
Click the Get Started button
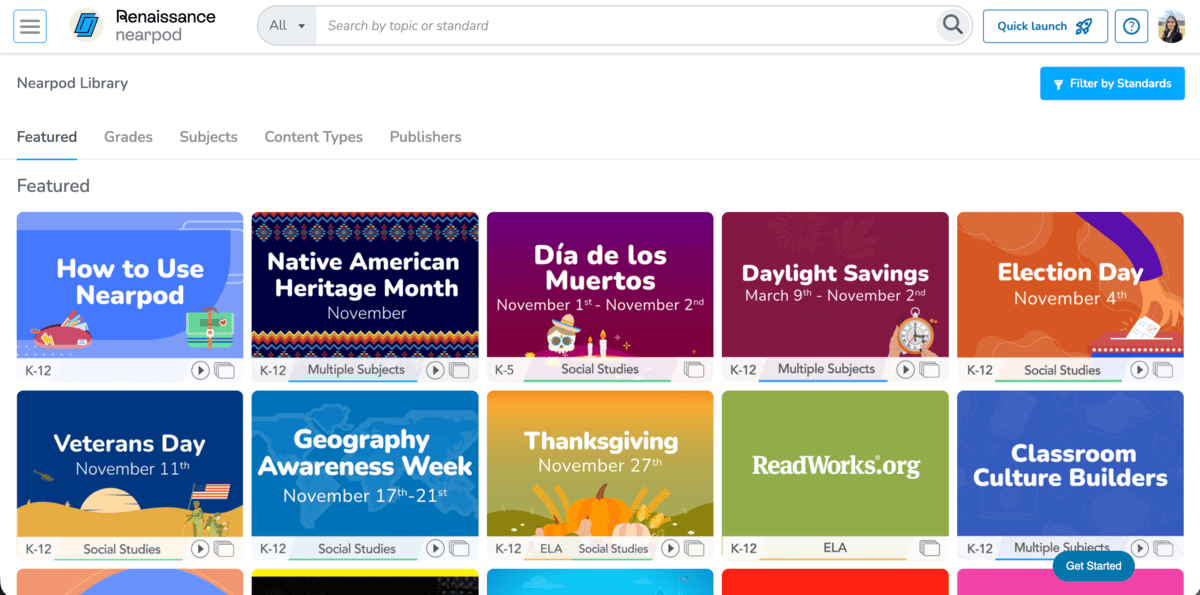click(1093, 565)
